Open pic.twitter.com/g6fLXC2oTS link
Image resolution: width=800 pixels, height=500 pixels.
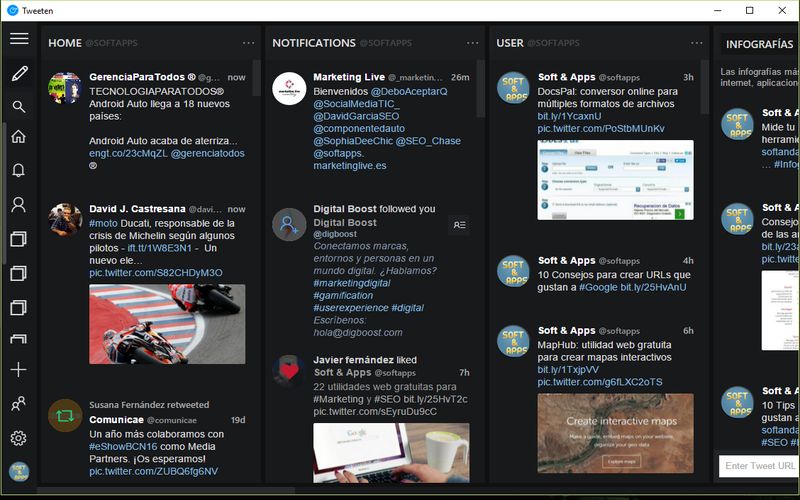[x=599, y=382]
